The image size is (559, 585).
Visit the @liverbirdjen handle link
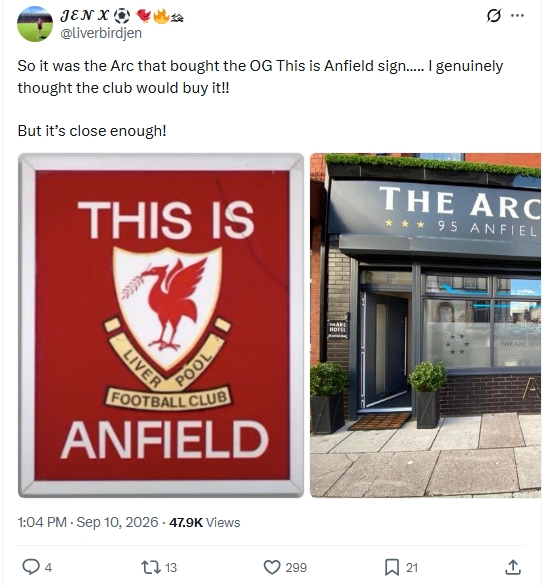click(101, 33)
